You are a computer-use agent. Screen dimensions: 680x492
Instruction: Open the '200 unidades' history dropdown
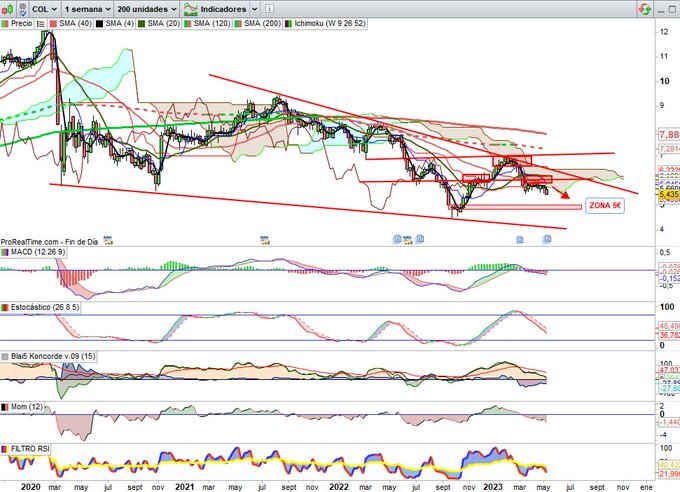[x=147, y=9]
